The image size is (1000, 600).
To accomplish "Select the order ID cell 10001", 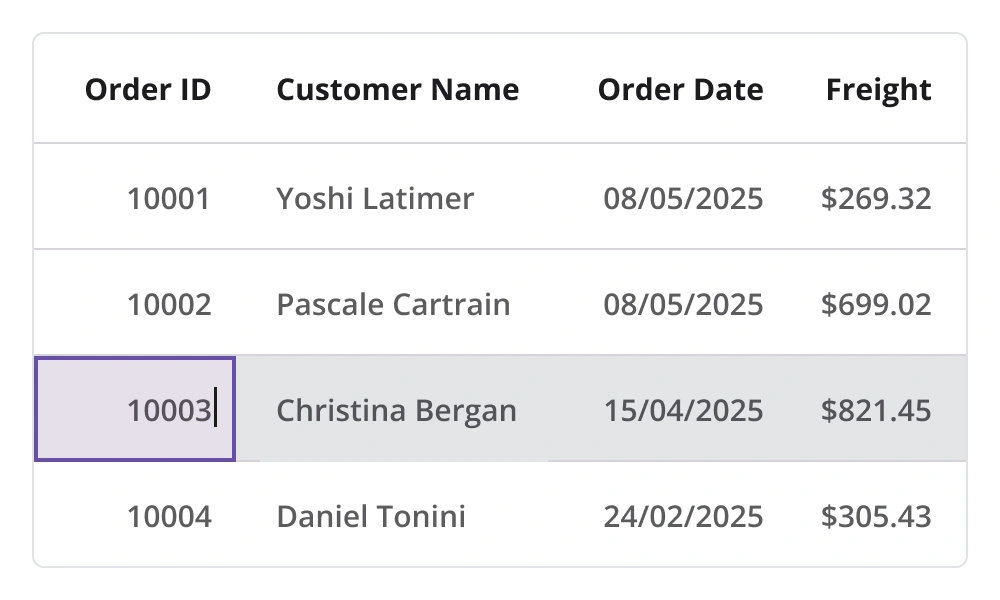I will [x=169, y=198].
